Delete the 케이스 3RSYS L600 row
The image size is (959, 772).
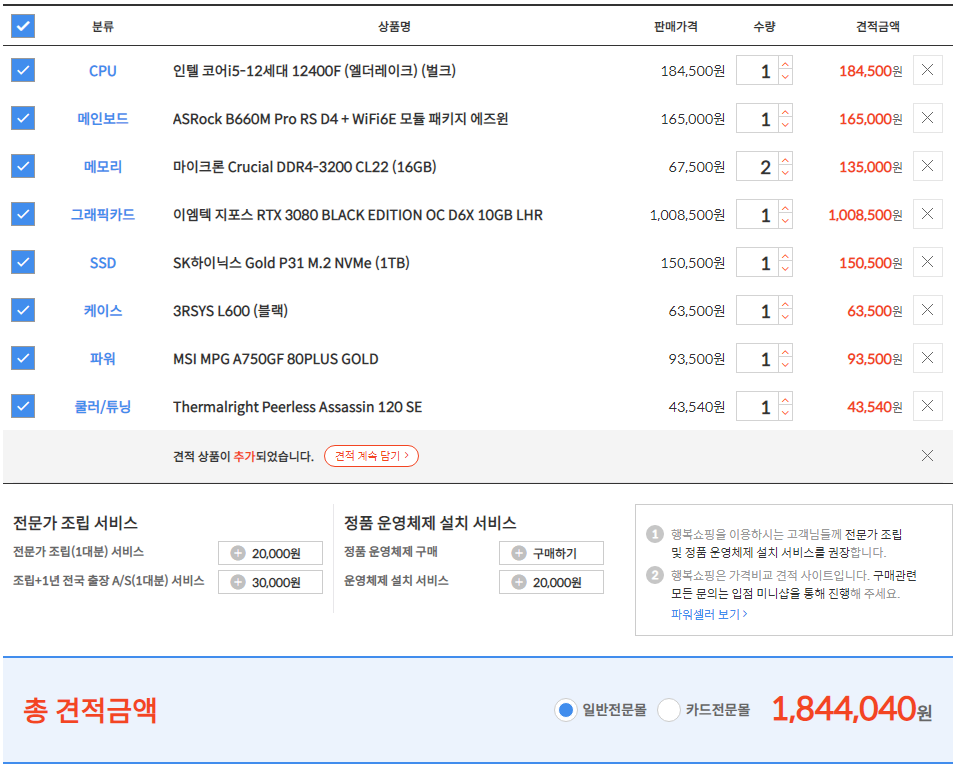click(x=927, y=310)
